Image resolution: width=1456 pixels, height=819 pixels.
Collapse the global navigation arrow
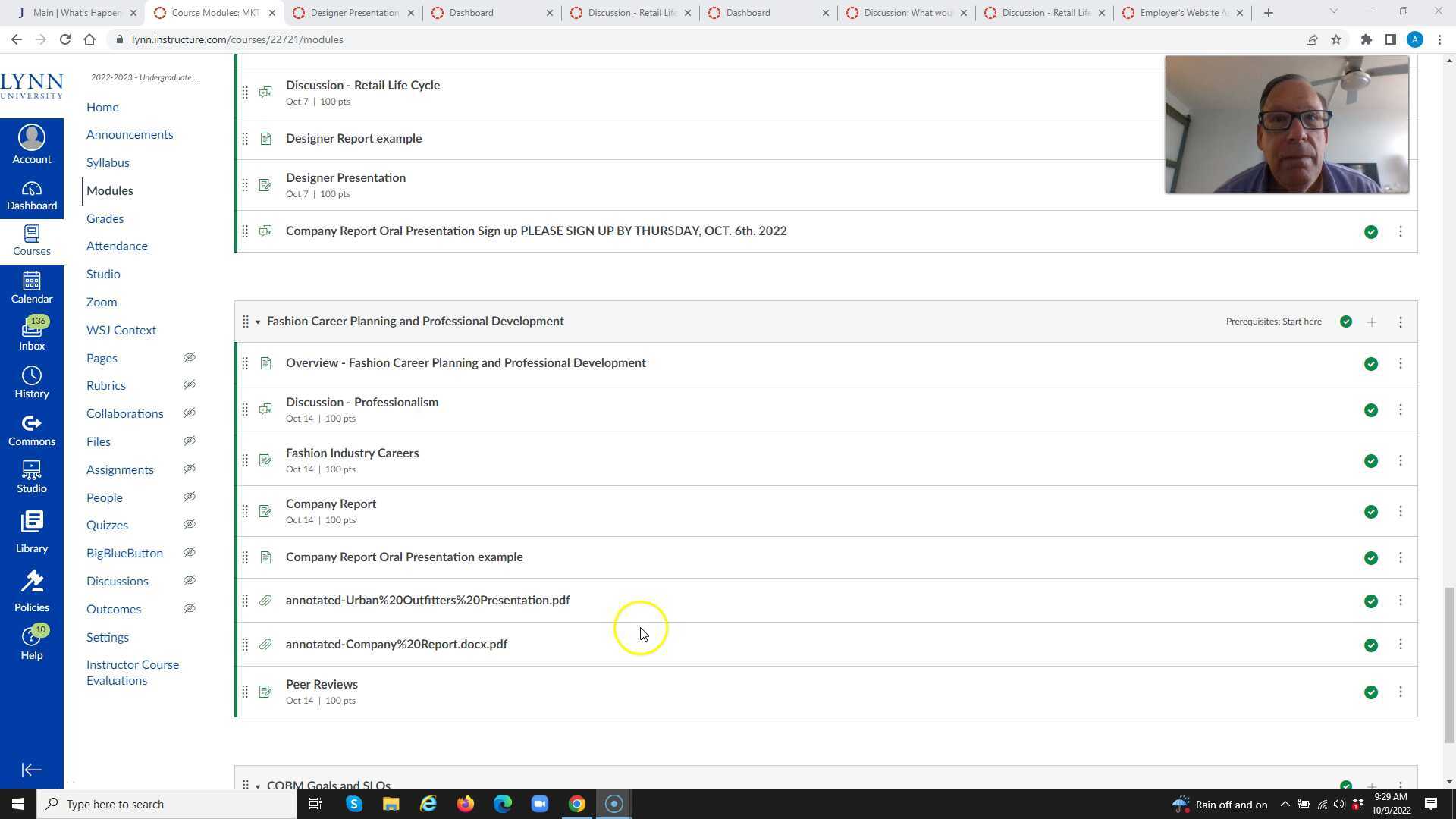click(x=31, y=770)
